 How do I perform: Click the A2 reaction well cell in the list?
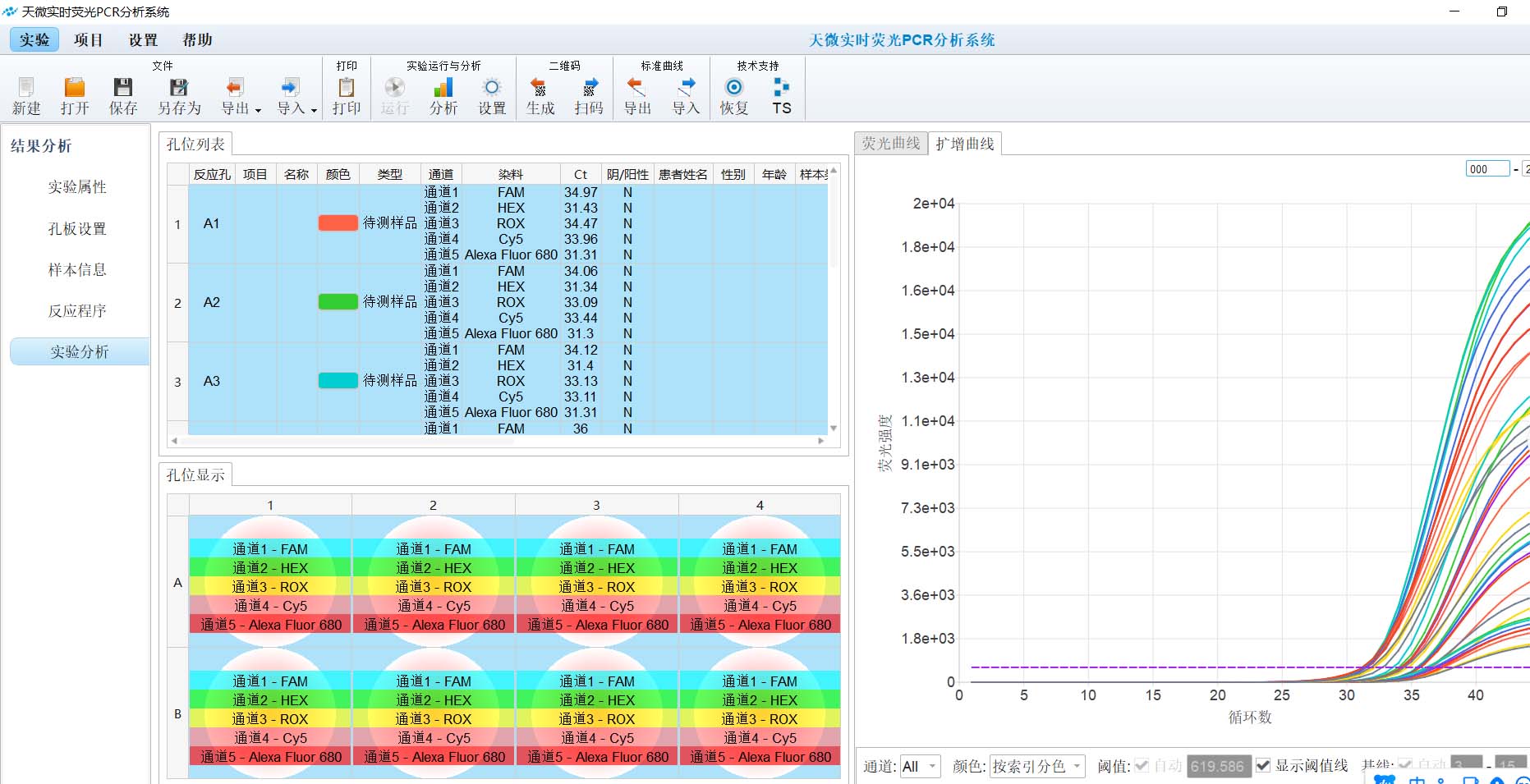click(x=212, y=302)
